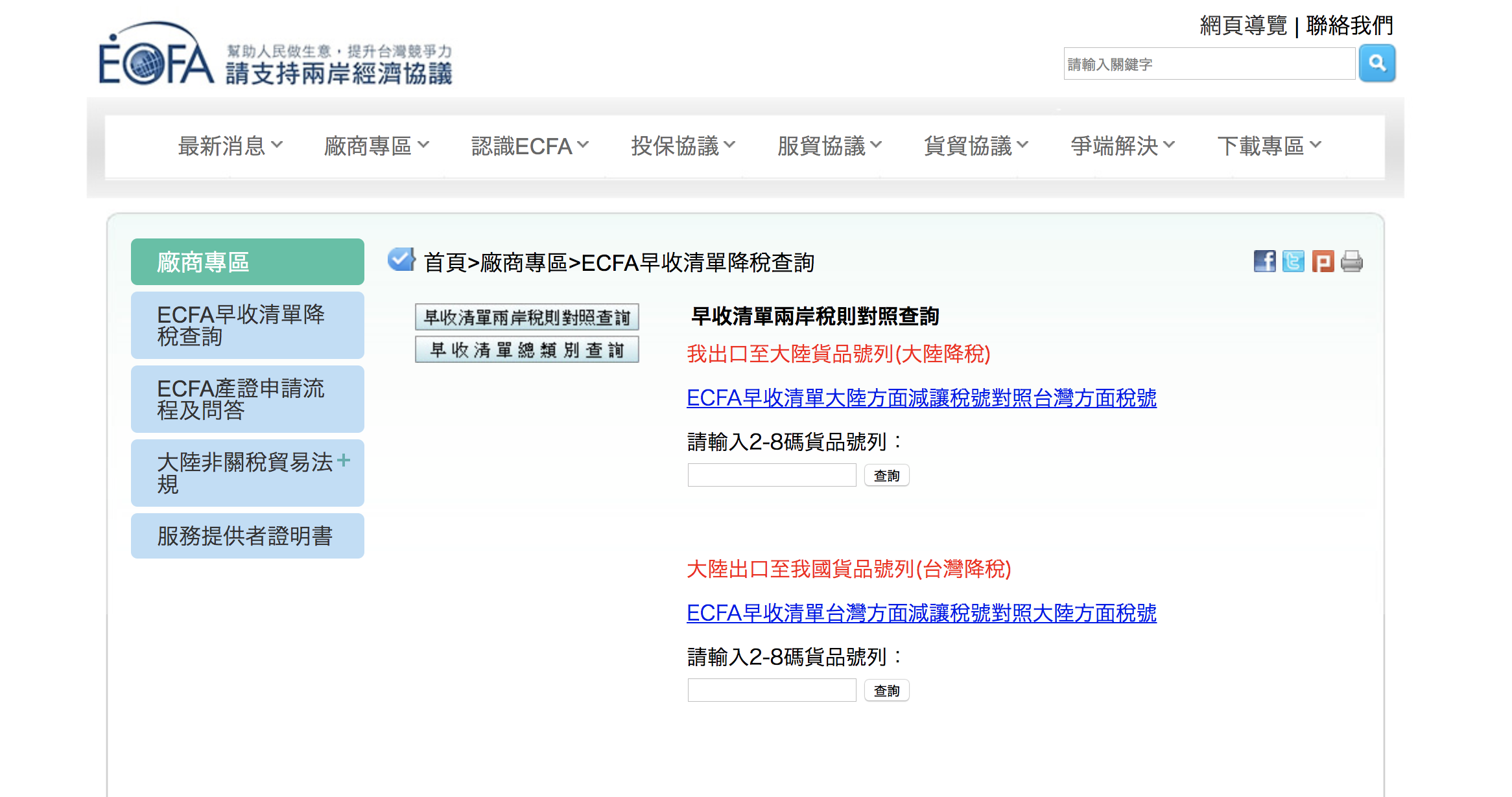Open ECFA早收清單大陸方面減讓稅號對照 link

(921, 398)
